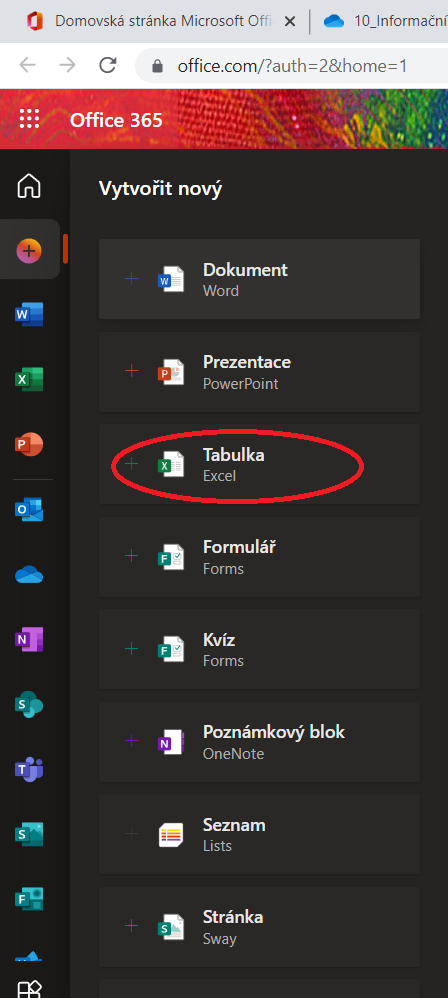This screenshot has height=998, width=448.
Task: Launch Teams from the left sidebar
Action: click(29, 770)
